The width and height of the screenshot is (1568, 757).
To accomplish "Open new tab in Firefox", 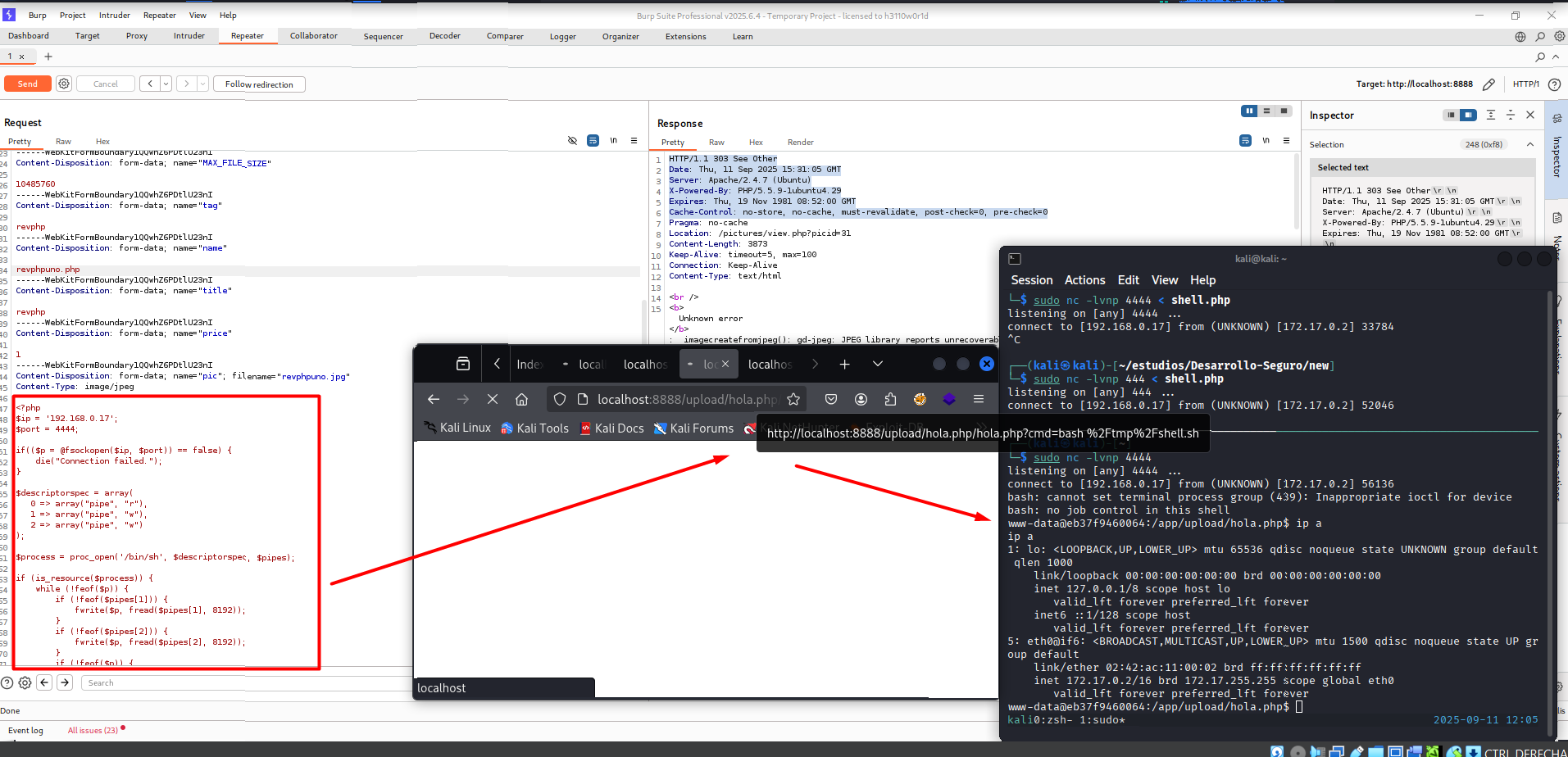I will (845, 364).
